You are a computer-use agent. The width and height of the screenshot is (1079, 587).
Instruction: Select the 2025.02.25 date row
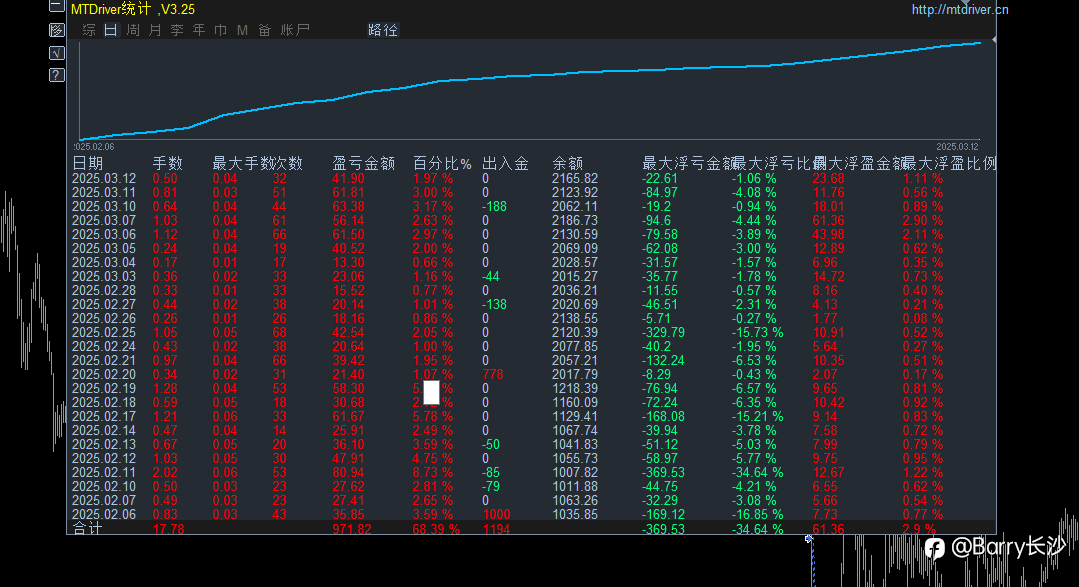[104, 332]
